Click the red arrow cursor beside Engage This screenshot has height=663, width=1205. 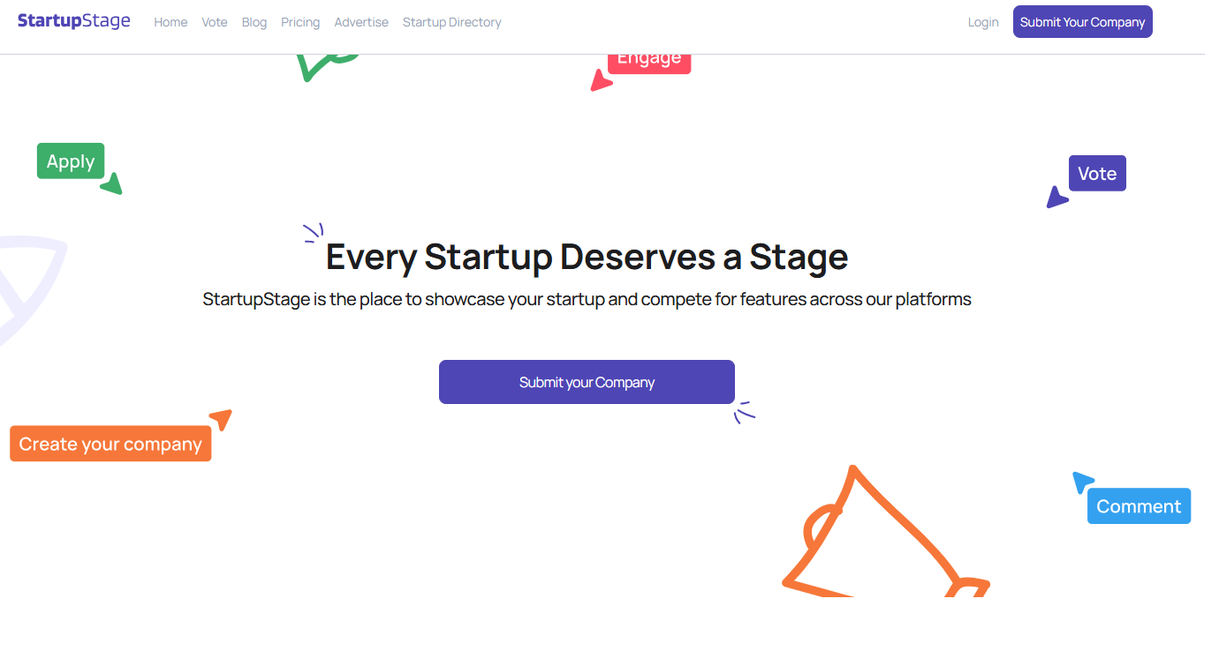point(601,81)
